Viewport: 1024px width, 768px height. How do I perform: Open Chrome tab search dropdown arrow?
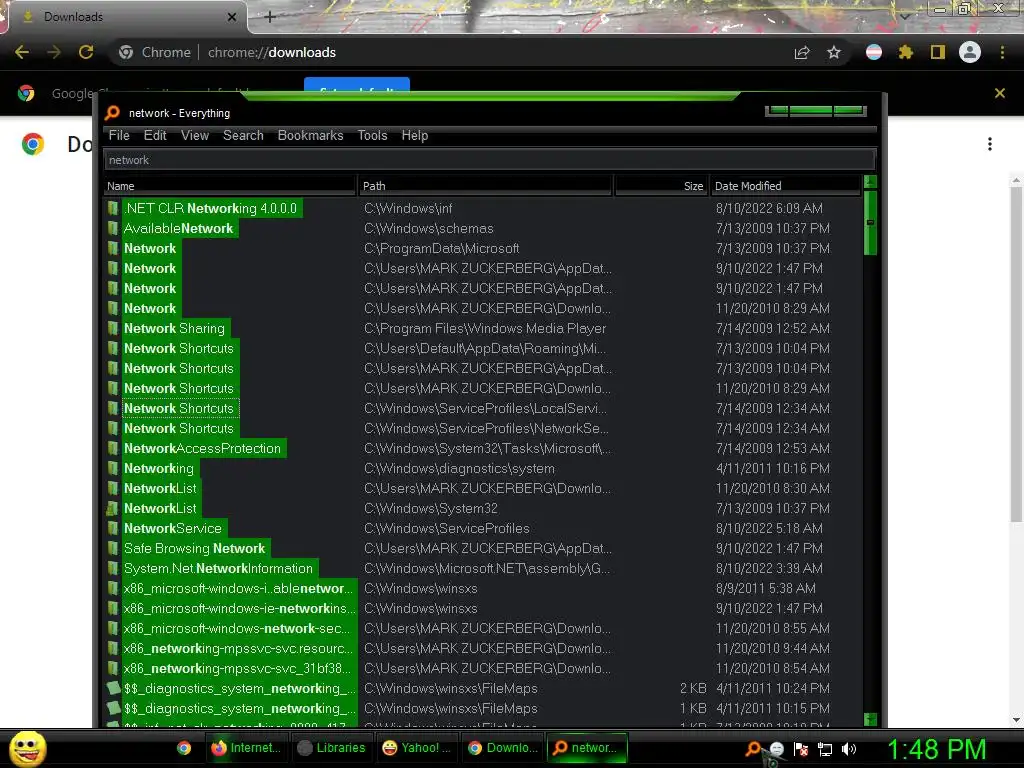(x=905, y=14)
